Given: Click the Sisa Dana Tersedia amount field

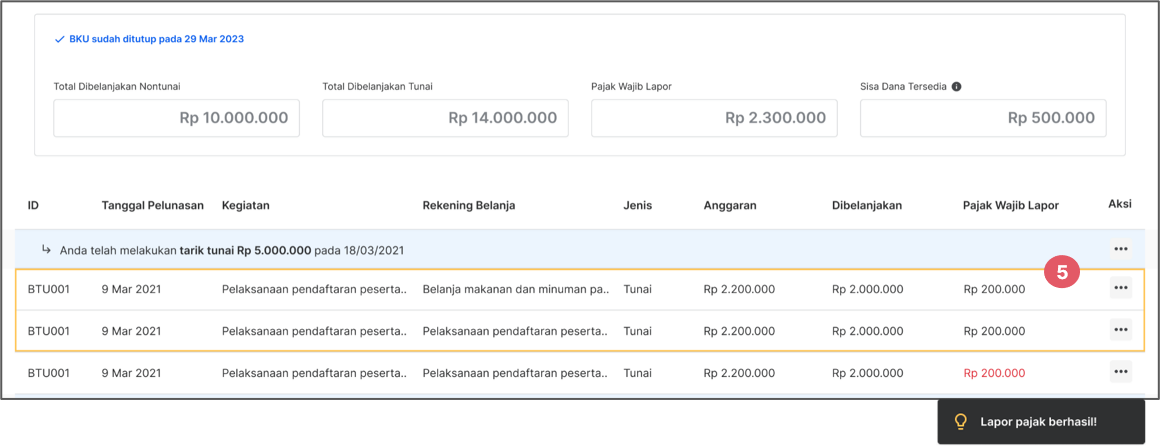Looking at the screenshot, I should pyautogui.click(x=983, y=118).
